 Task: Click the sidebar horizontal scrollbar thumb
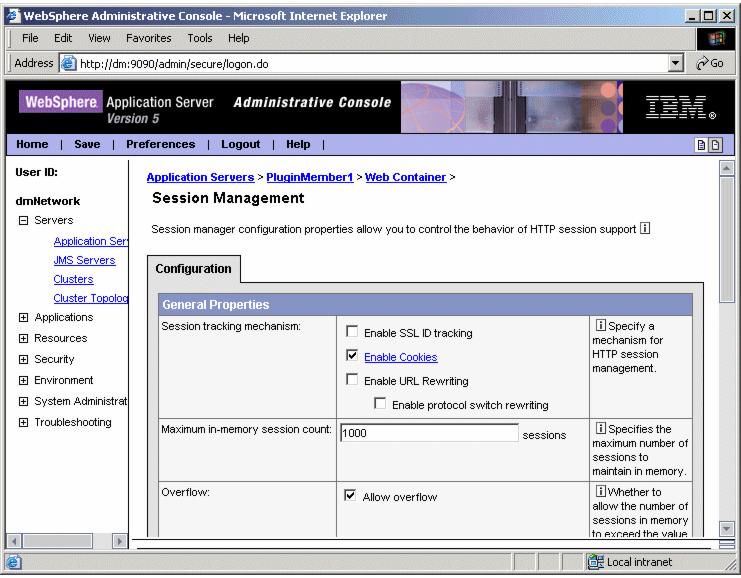pos(58,541)
